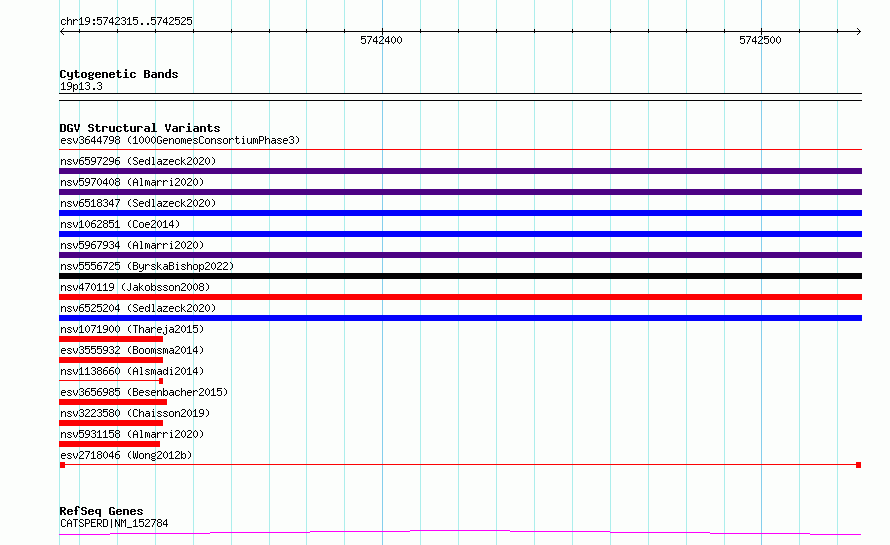Select the red nsv470119 Jakobsson2008 bar

point(460,297)
